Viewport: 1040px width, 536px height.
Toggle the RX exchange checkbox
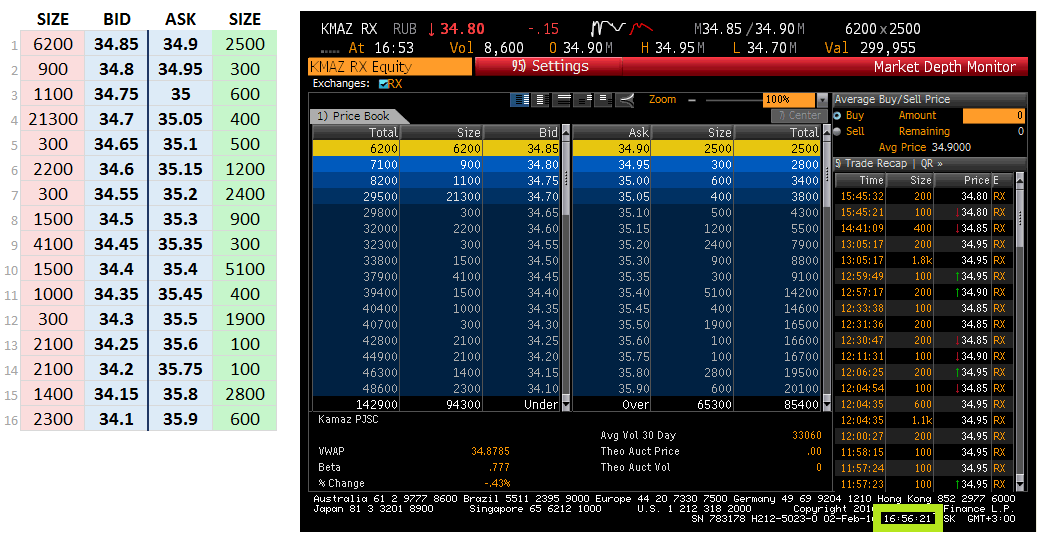tap(383, 84)
